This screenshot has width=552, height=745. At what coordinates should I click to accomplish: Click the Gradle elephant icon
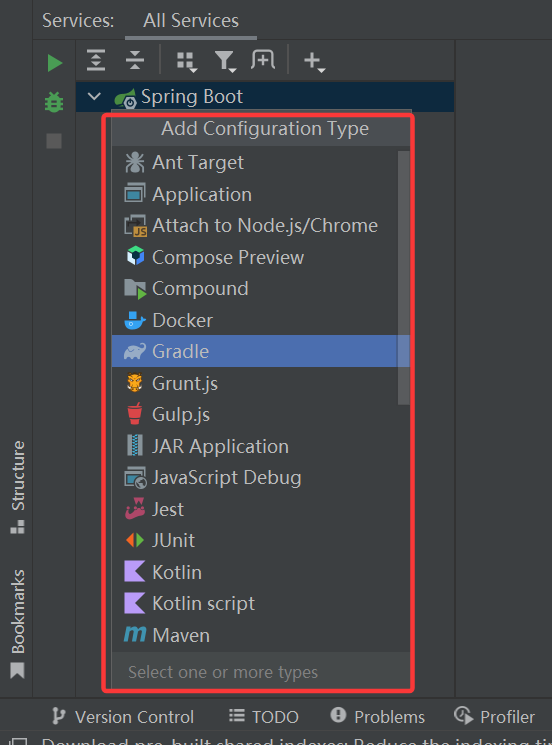135,352
